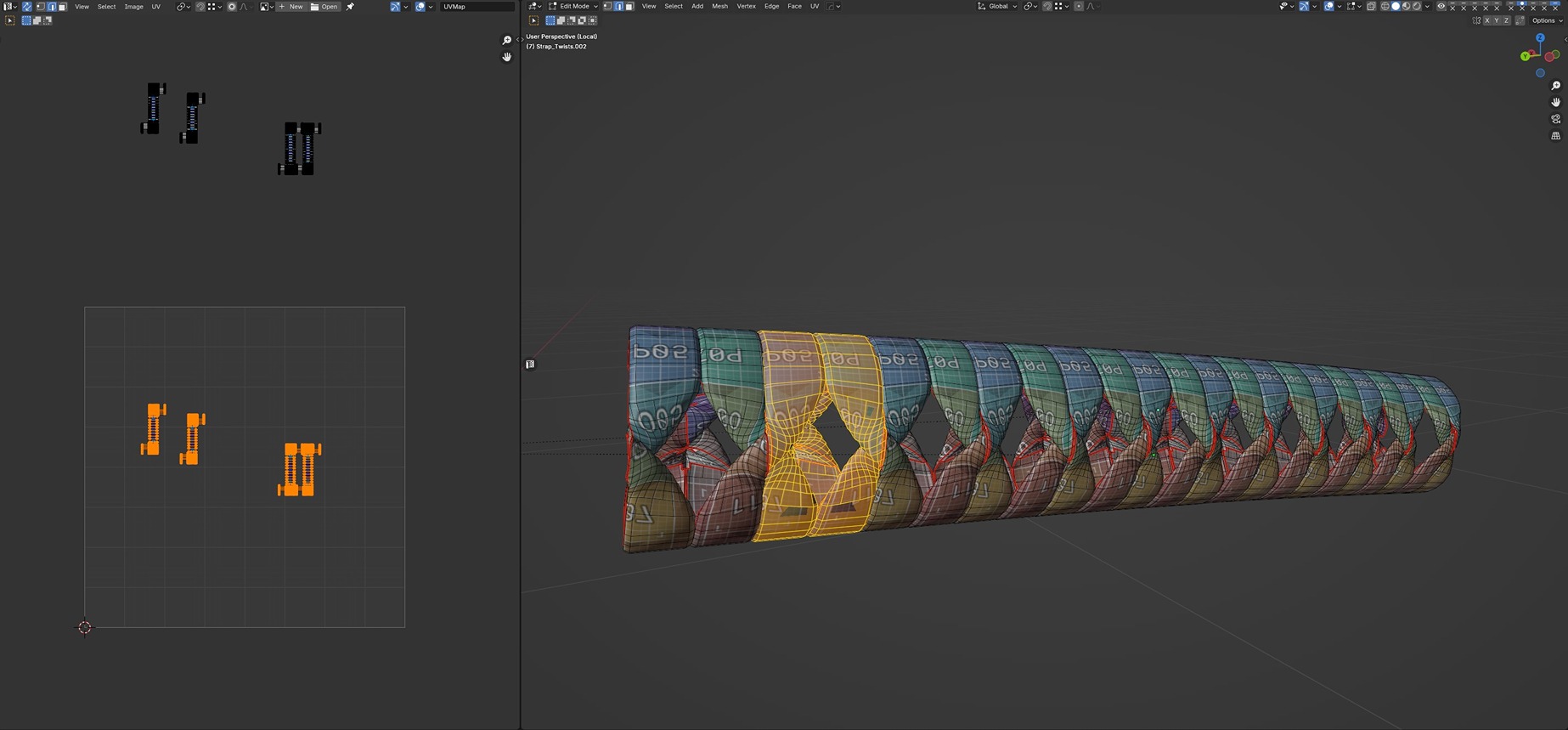1568x730 pixels.
Task: Toggle UV sync selection in UV editor
Action: point(27,7)
